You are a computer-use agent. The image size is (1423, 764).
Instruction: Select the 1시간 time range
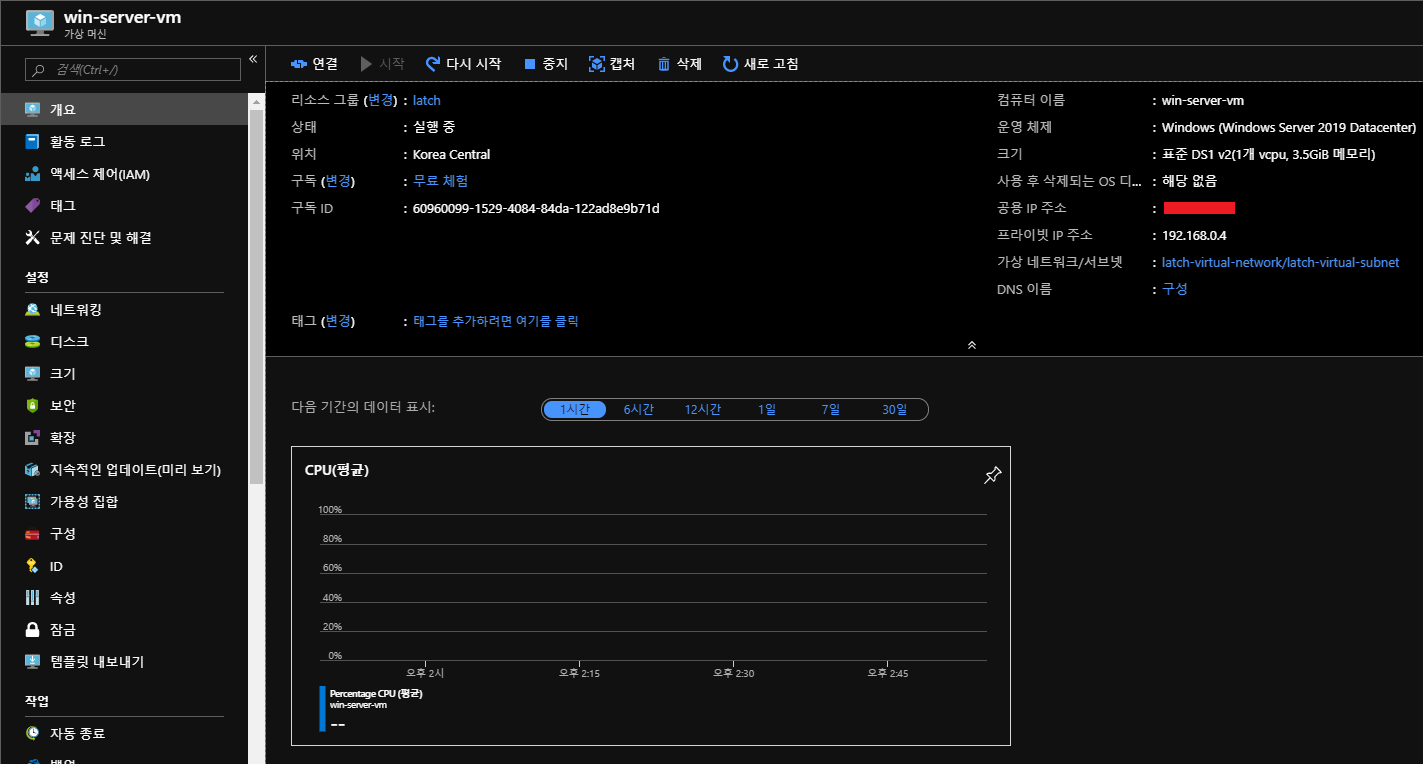[x=575, y=410]
